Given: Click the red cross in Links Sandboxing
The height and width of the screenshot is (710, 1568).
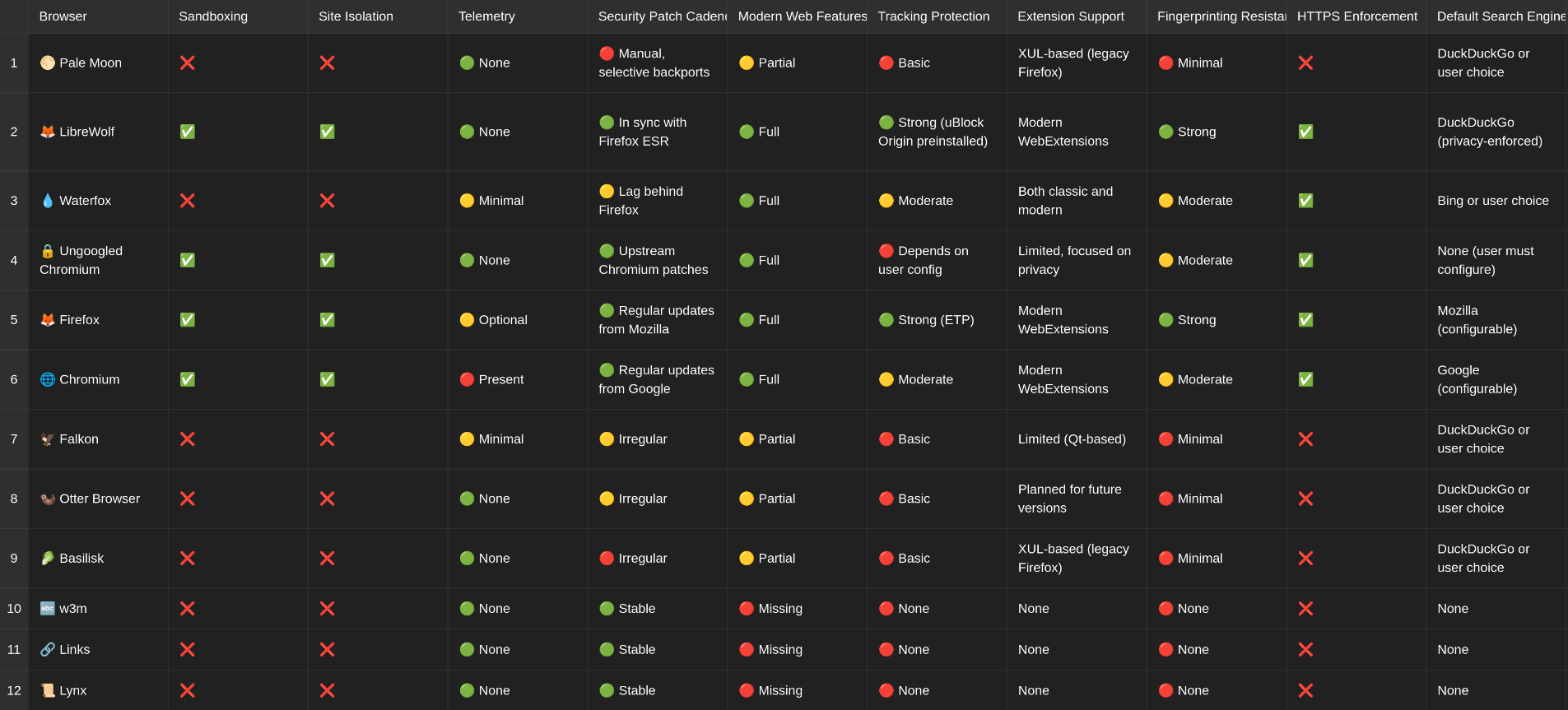Looking at the screenshot, I should pyautogui.click(x=188, y=650).
